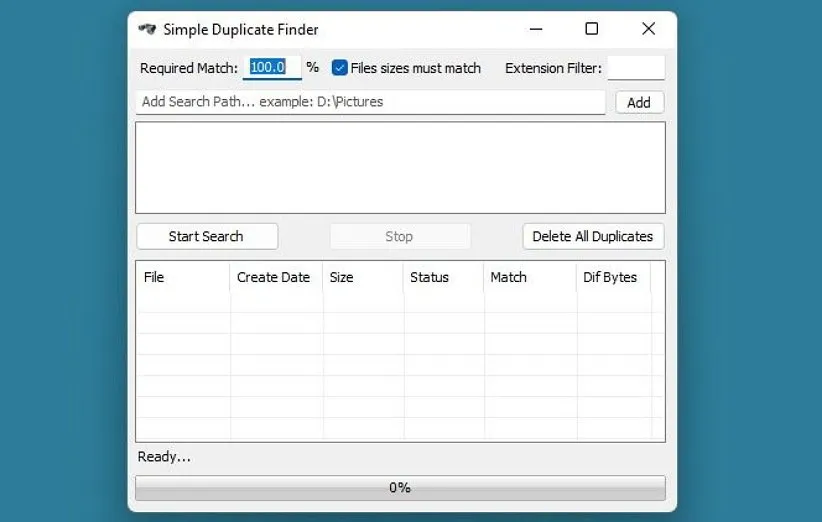Close the Simple Duplicate Finder window
This screenshot has height=522, width=822.
(x=648, y=29)
